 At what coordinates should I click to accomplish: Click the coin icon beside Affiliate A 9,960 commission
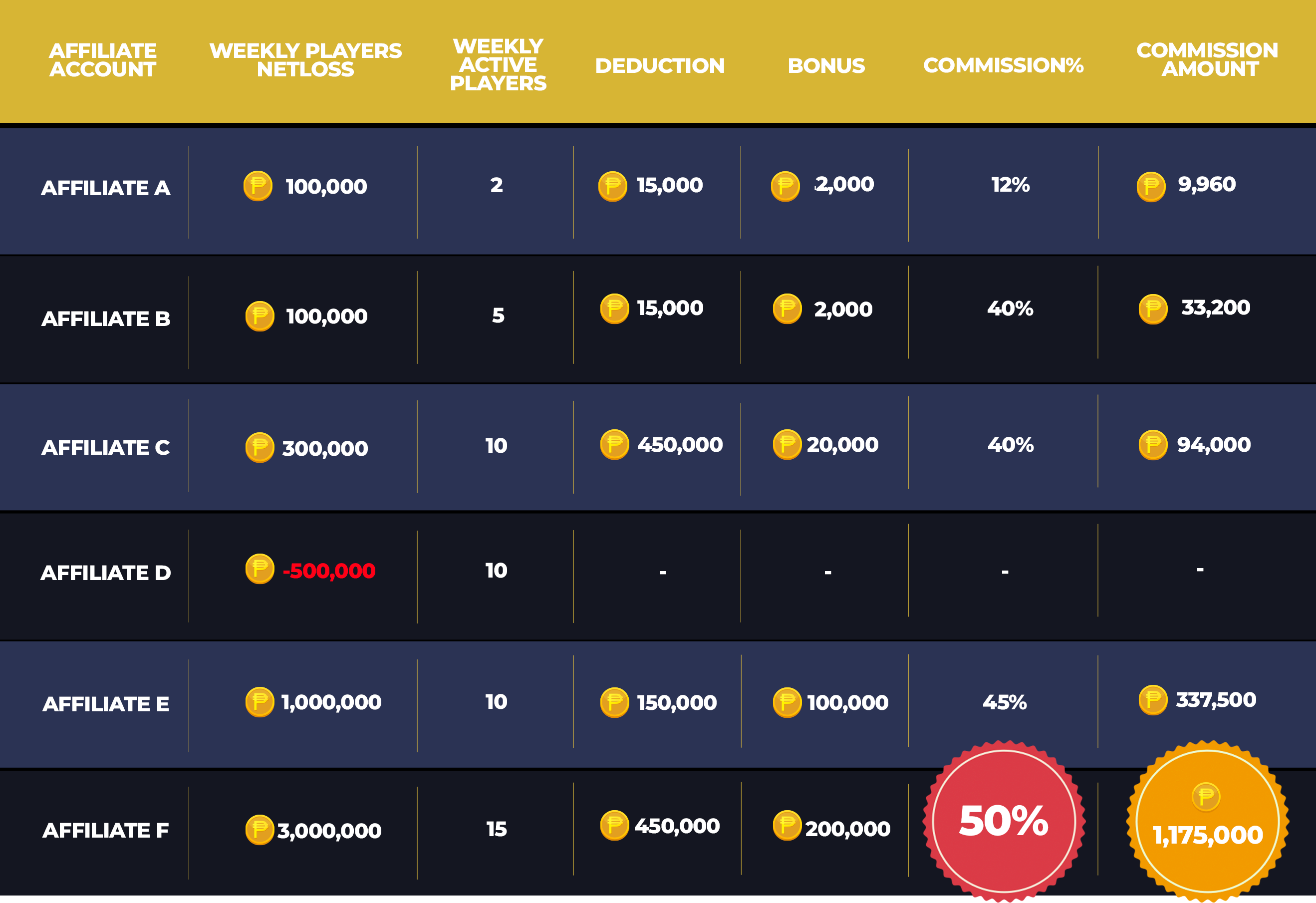1151,186
